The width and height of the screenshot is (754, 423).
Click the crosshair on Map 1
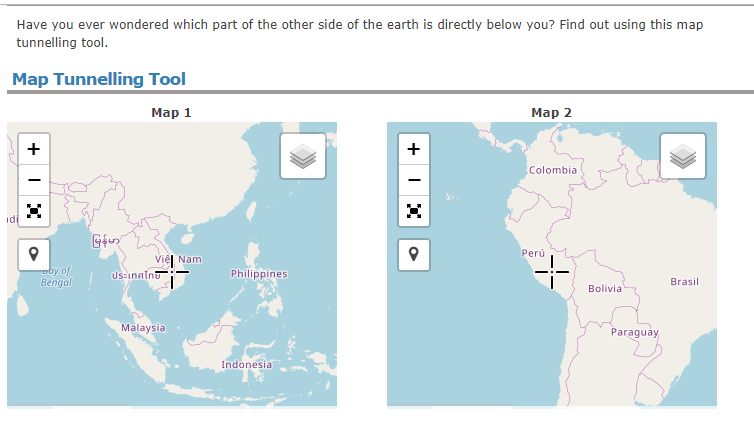(172, 271)
